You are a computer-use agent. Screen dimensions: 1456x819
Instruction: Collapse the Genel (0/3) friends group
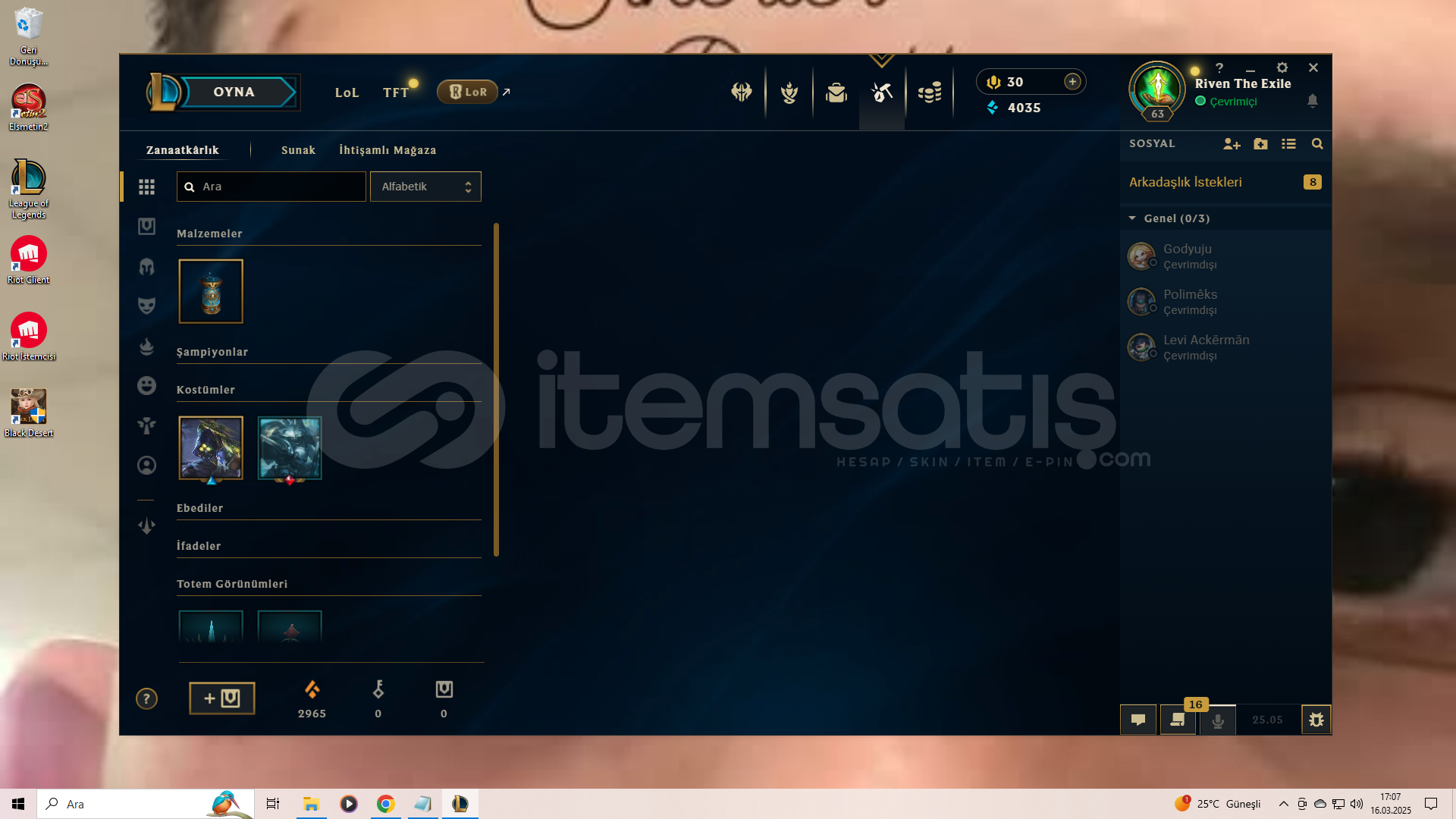click(x=1225, y=218)
